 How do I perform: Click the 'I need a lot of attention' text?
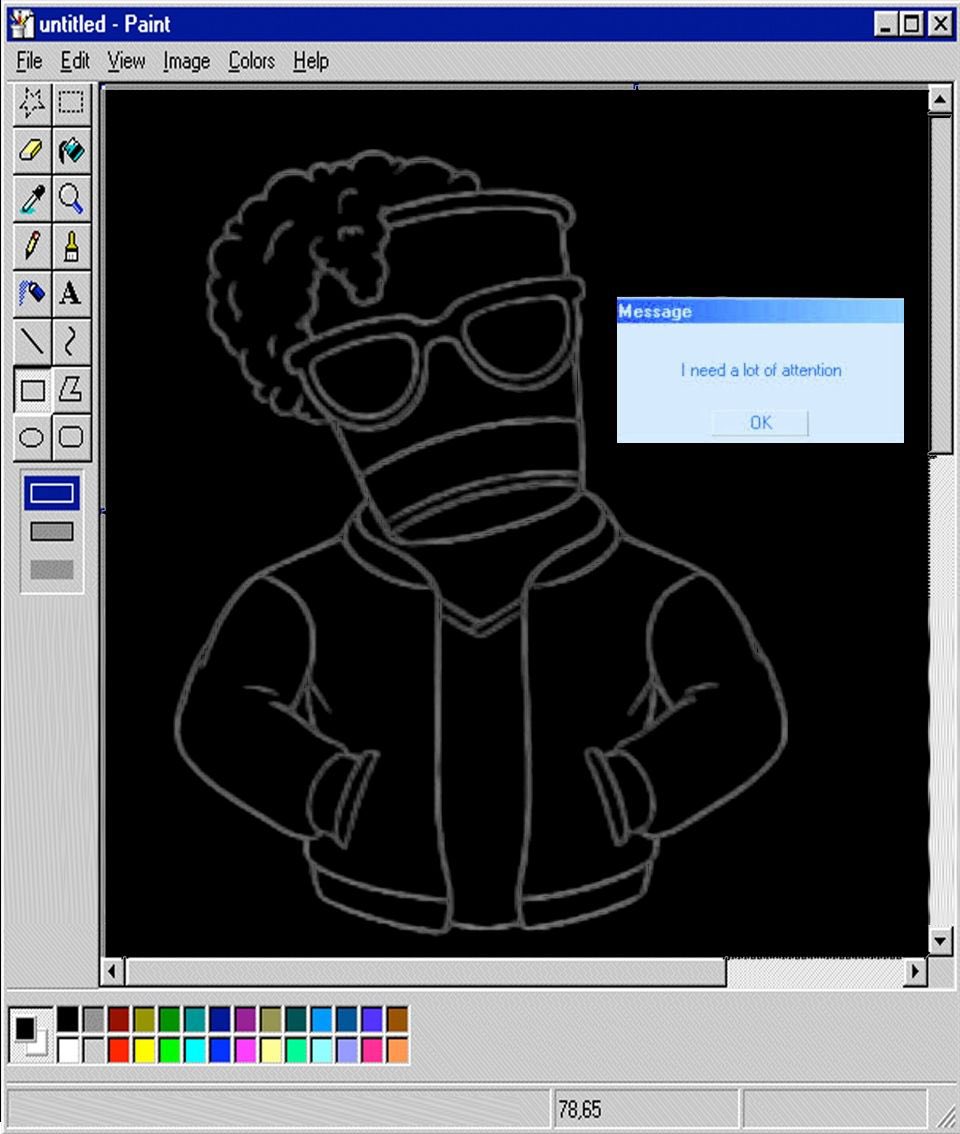click(760, 370)
